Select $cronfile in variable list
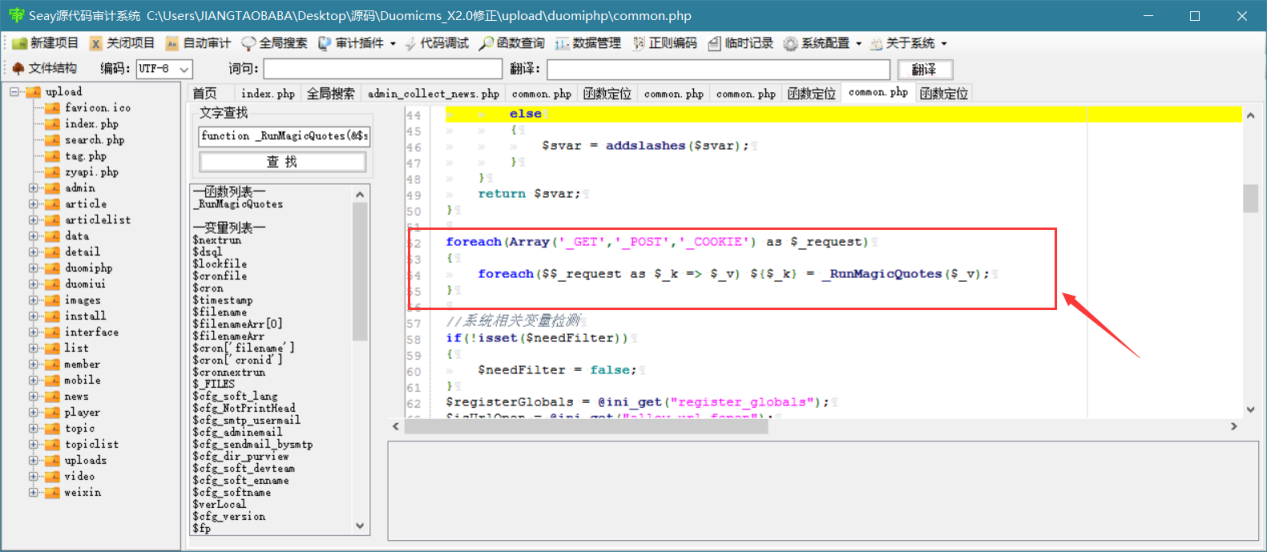 click(219, 276)
